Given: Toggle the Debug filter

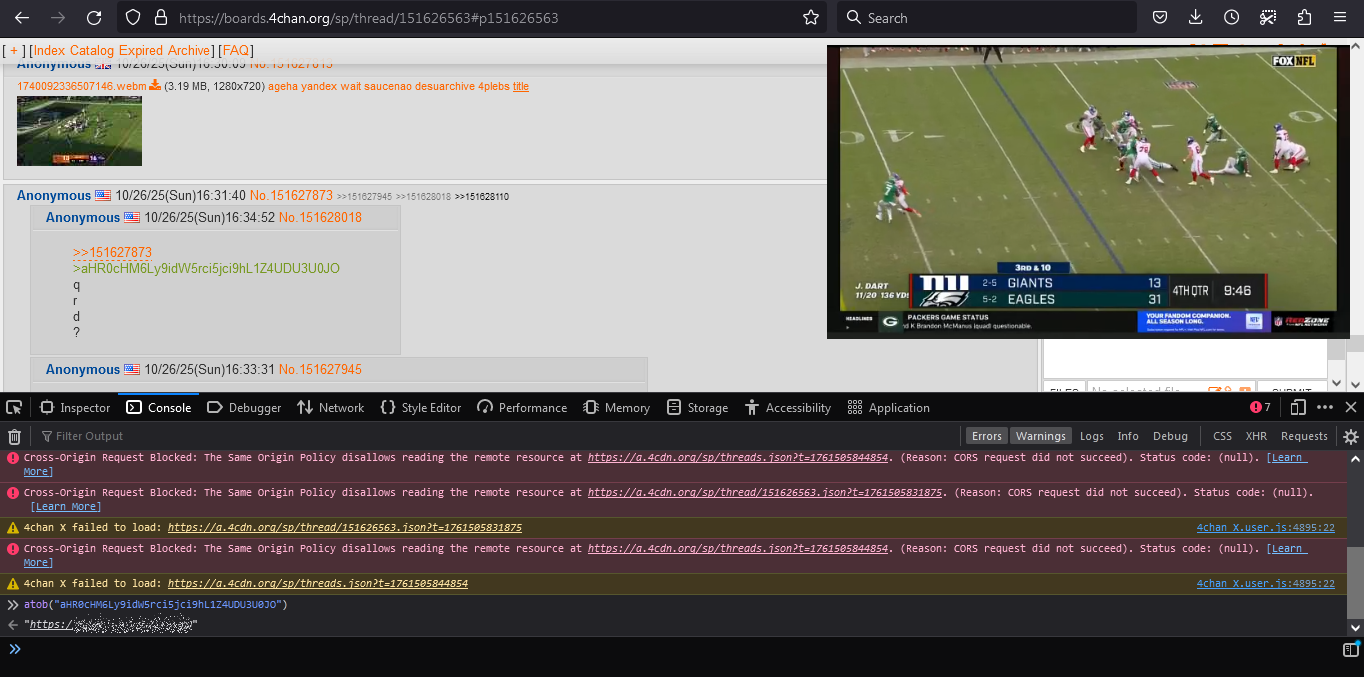Looking at the screenshot, I should (1170, 436).
